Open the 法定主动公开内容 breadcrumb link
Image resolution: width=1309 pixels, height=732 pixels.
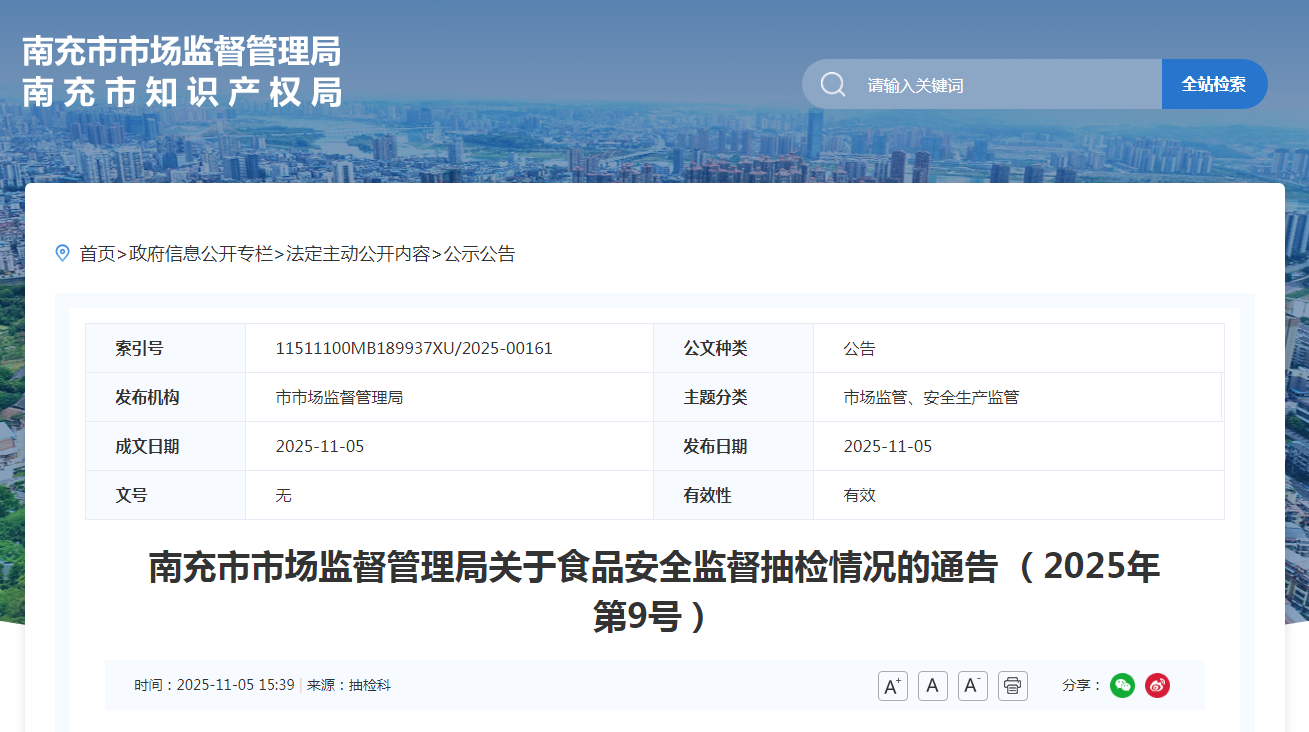[356, 254]
